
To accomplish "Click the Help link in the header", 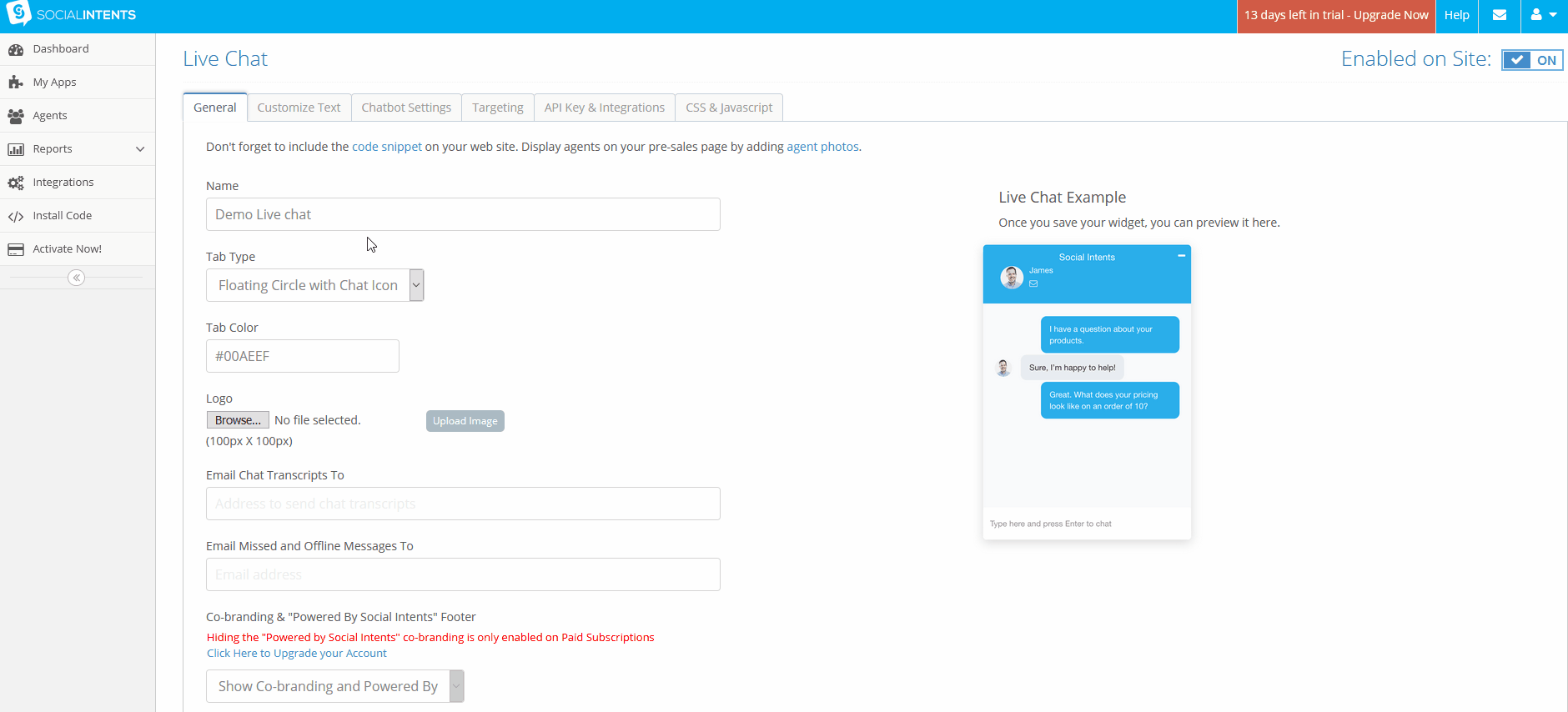I will [1457, 15].
